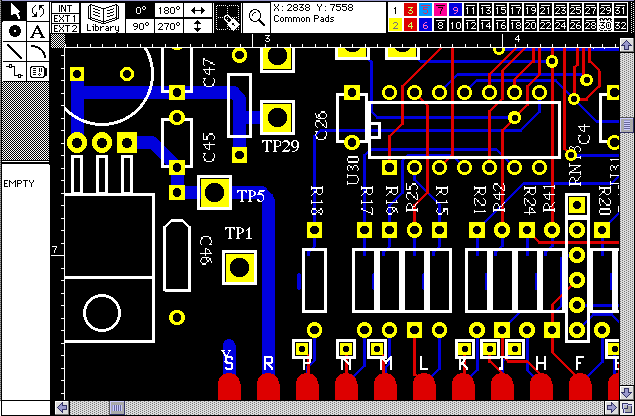Select yellow layer 2 swatch
This screenshot has height=416, width=635.
(x=395, y=25)
